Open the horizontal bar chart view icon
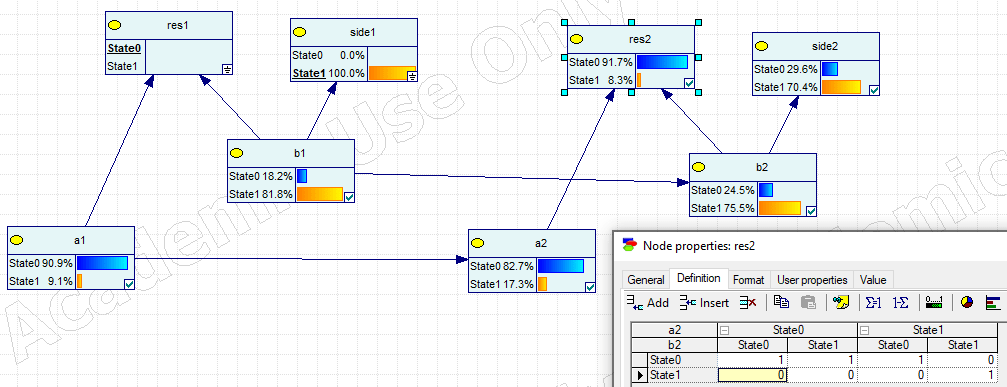This screenshot has height=387, width=1007. point(993,302)
